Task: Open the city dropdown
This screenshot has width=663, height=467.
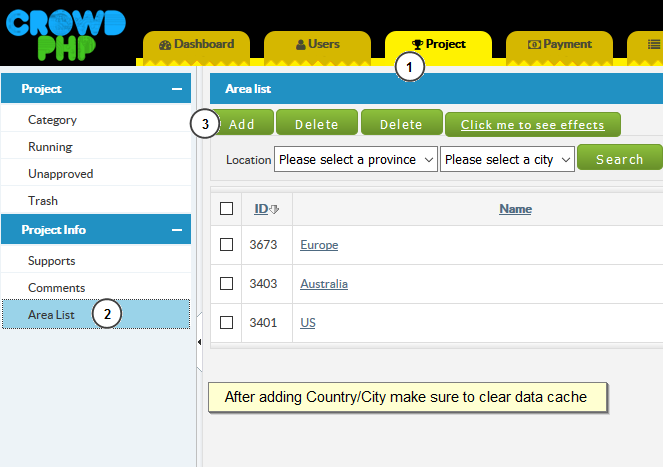Action: [507, 159]
